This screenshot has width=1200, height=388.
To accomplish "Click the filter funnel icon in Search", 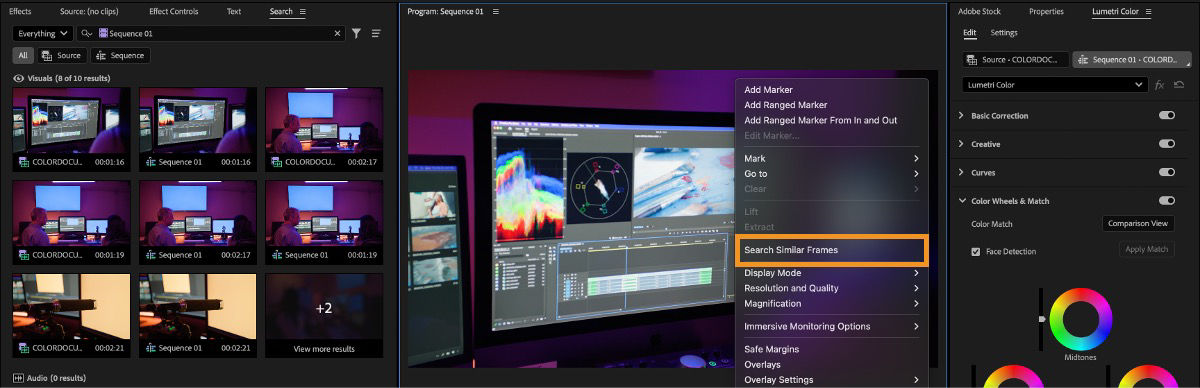I will (356, 33).
